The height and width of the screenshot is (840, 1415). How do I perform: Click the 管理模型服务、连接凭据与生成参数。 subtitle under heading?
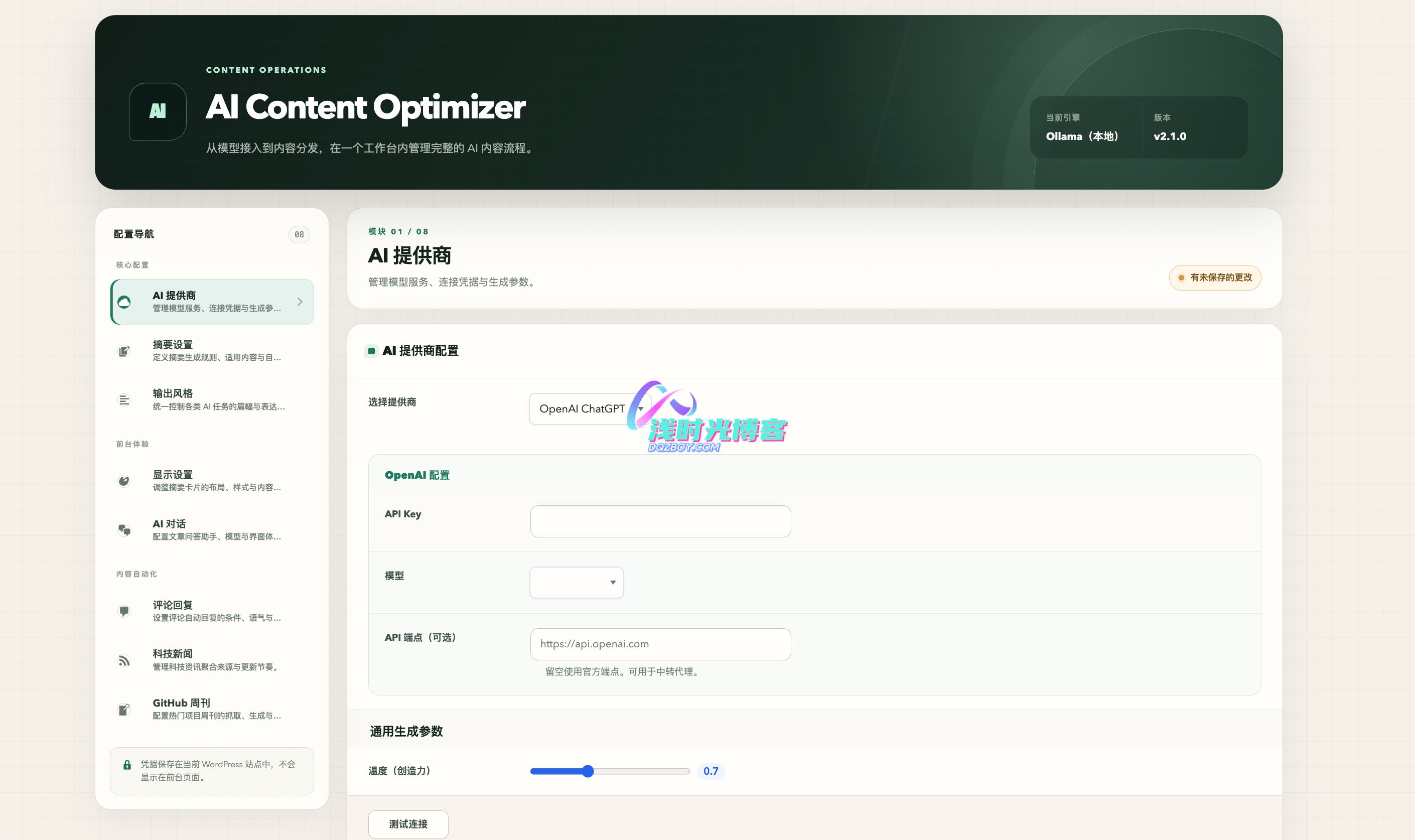pyautogui.click(x=454, y=282)
